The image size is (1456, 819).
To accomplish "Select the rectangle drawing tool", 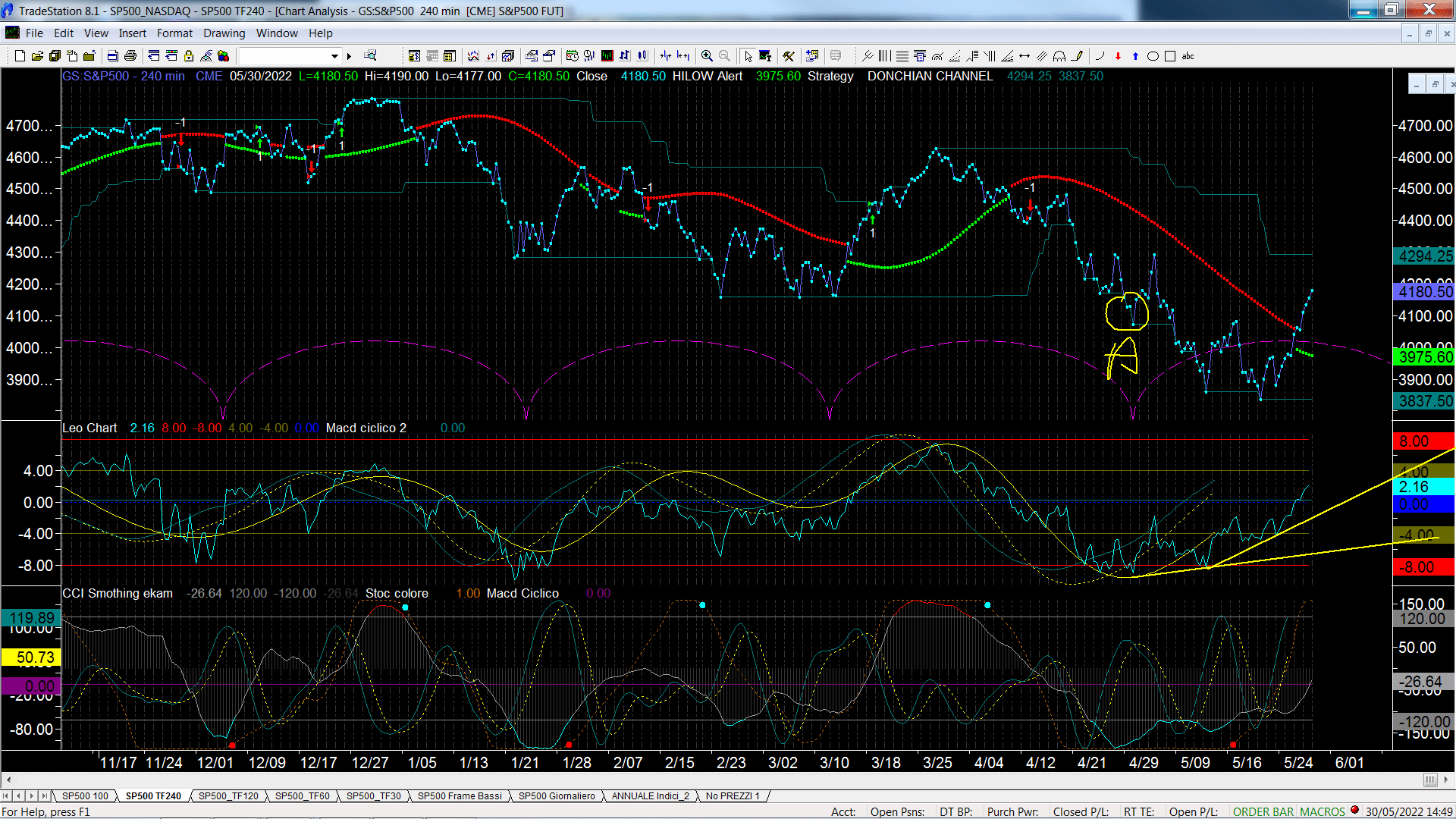I will click(x=1170, y=56).
